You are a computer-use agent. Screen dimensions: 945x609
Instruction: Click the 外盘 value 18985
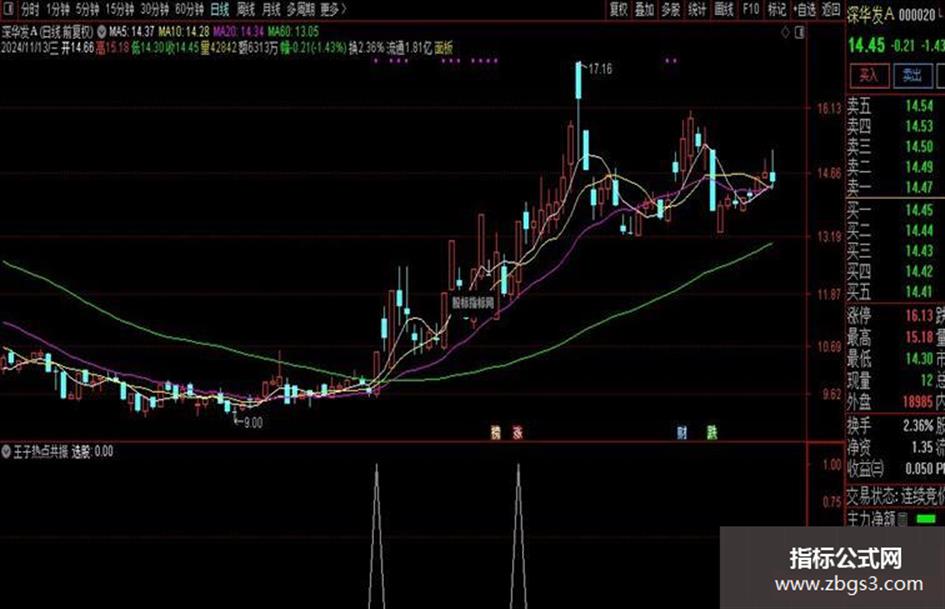[x=918, y=402]
